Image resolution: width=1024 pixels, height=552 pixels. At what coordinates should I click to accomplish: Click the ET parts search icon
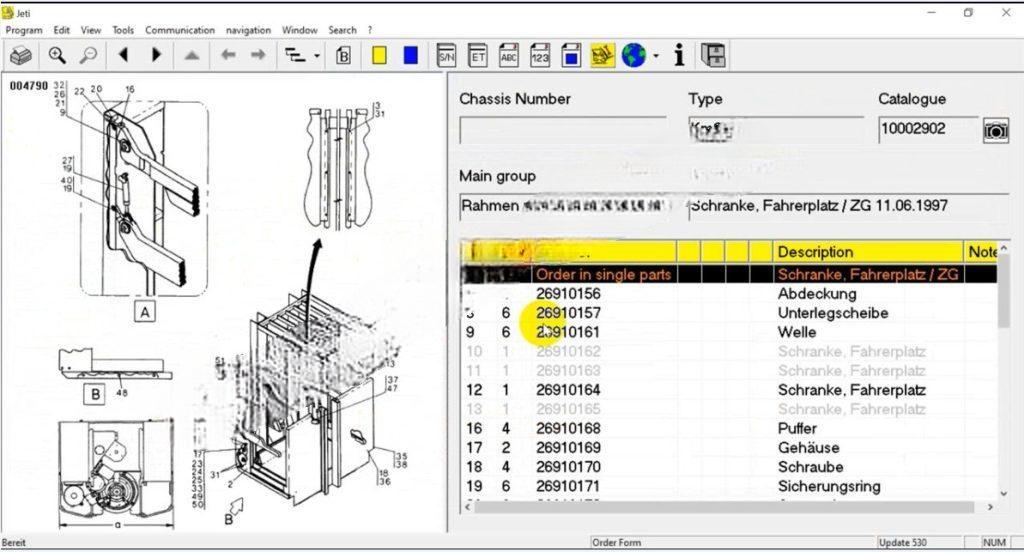pyautogui.click(x=478, y=56)
